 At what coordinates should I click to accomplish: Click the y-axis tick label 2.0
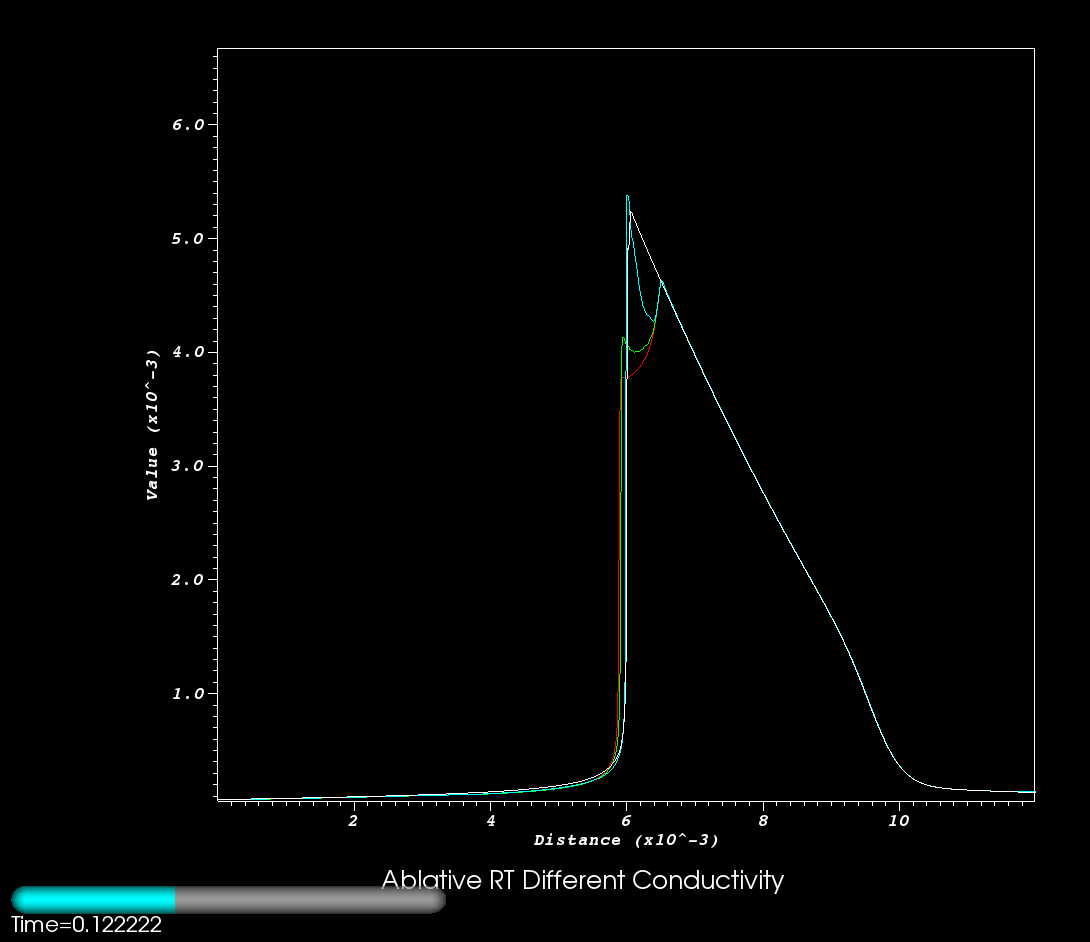coord(188,580)
